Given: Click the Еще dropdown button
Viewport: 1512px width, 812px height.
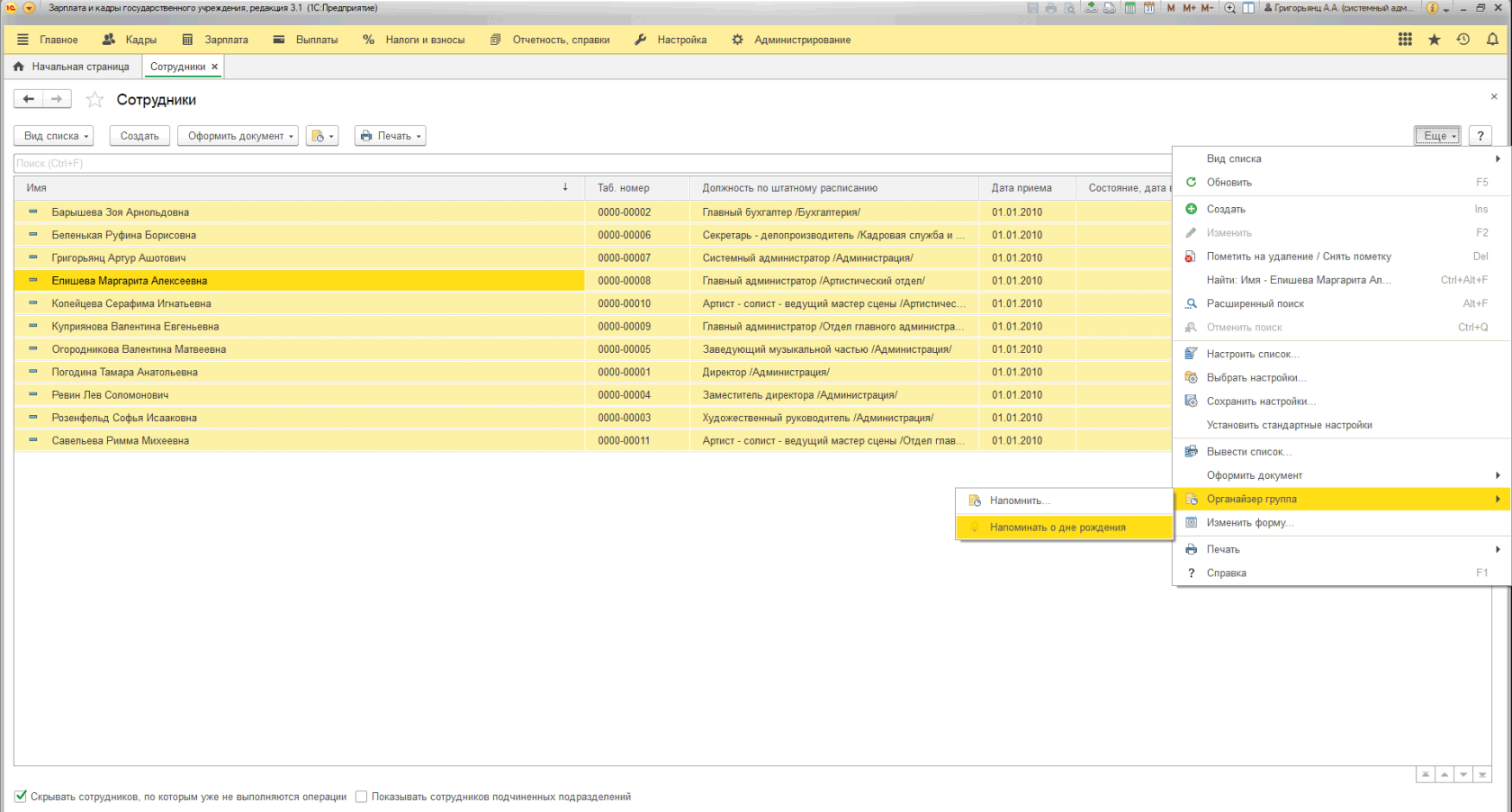Looking at the screenshot, I should coord(1437,136).
